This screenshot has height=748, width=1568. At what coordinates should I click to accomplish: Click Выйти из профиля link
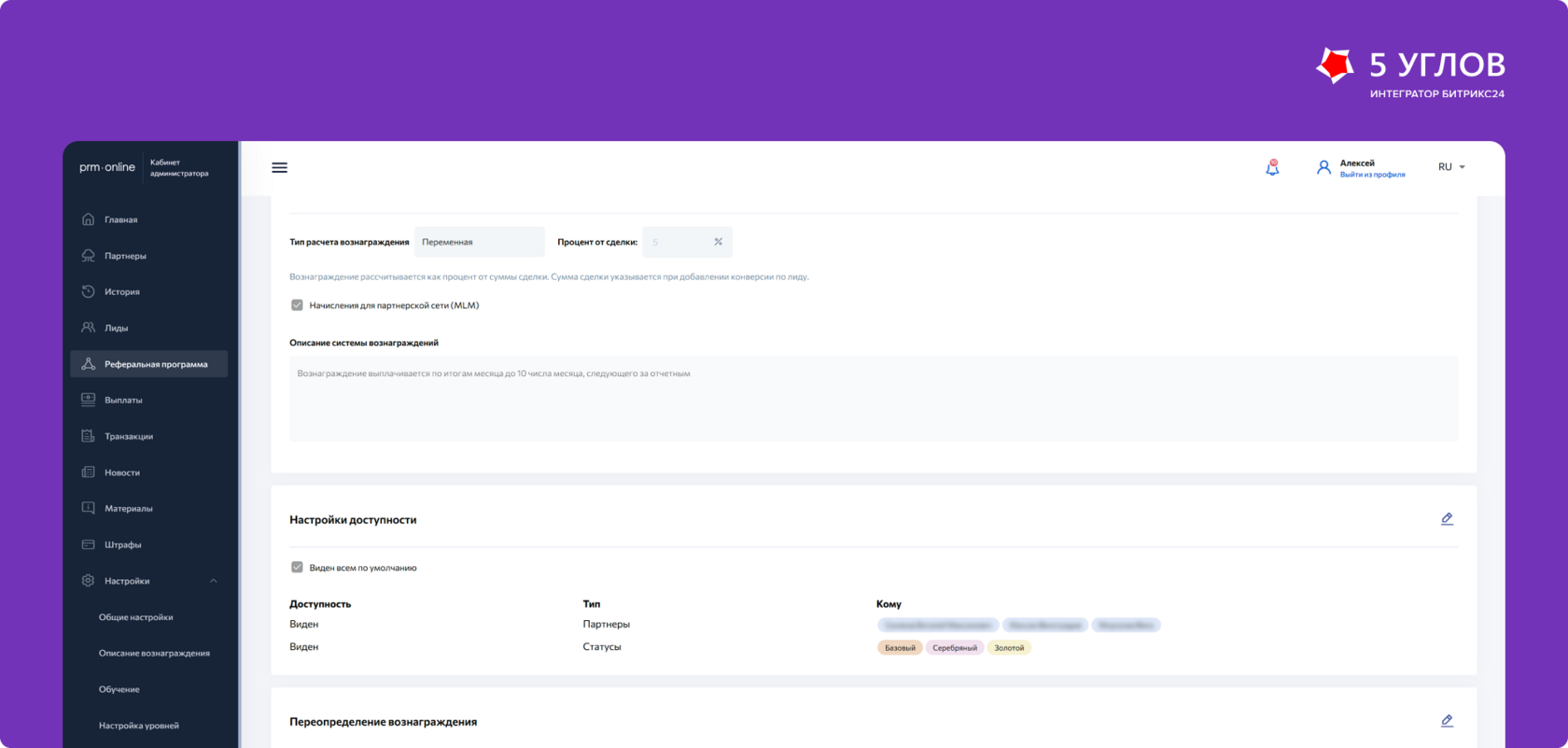(1372, 175)
